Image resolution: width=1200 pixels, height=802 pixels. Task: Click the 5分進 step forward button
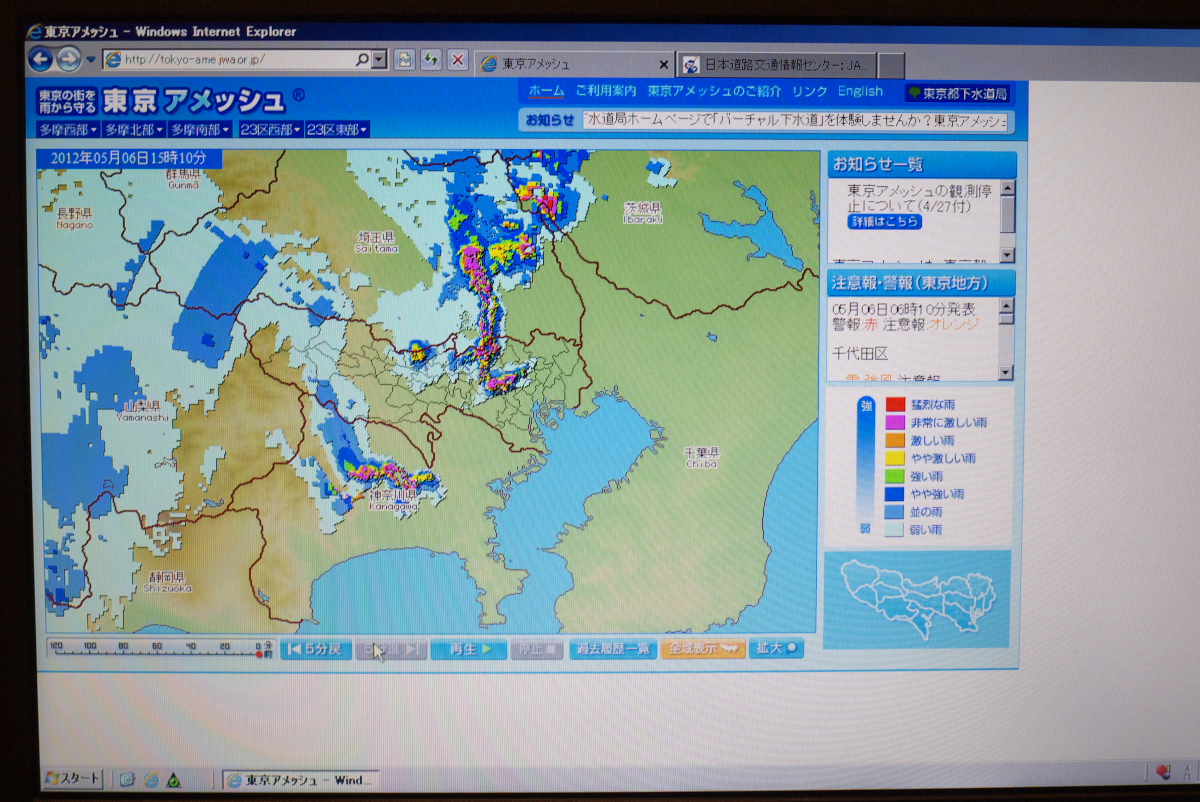(391, 649)
